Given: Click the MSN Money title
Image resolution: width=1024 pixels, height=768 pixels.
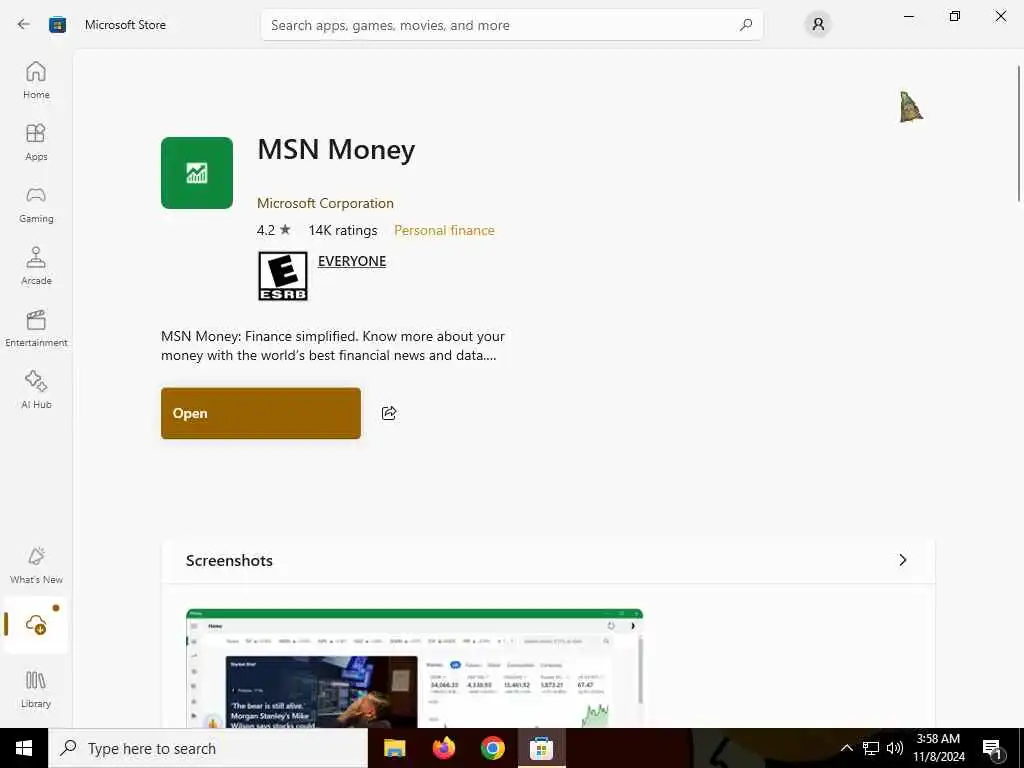Looking at the screenshot, I should [x=336, y=150].
